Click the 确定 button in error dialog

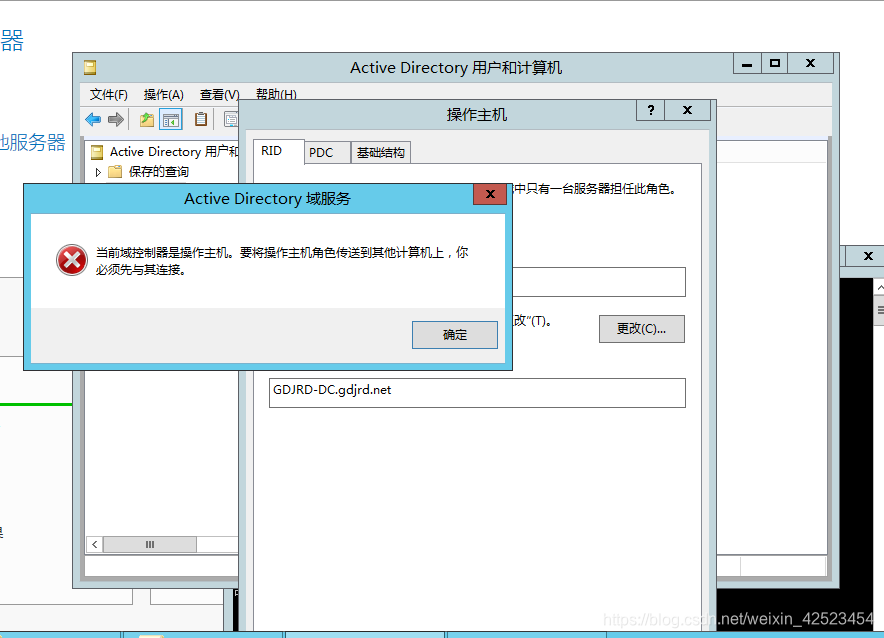coord(454,335)
